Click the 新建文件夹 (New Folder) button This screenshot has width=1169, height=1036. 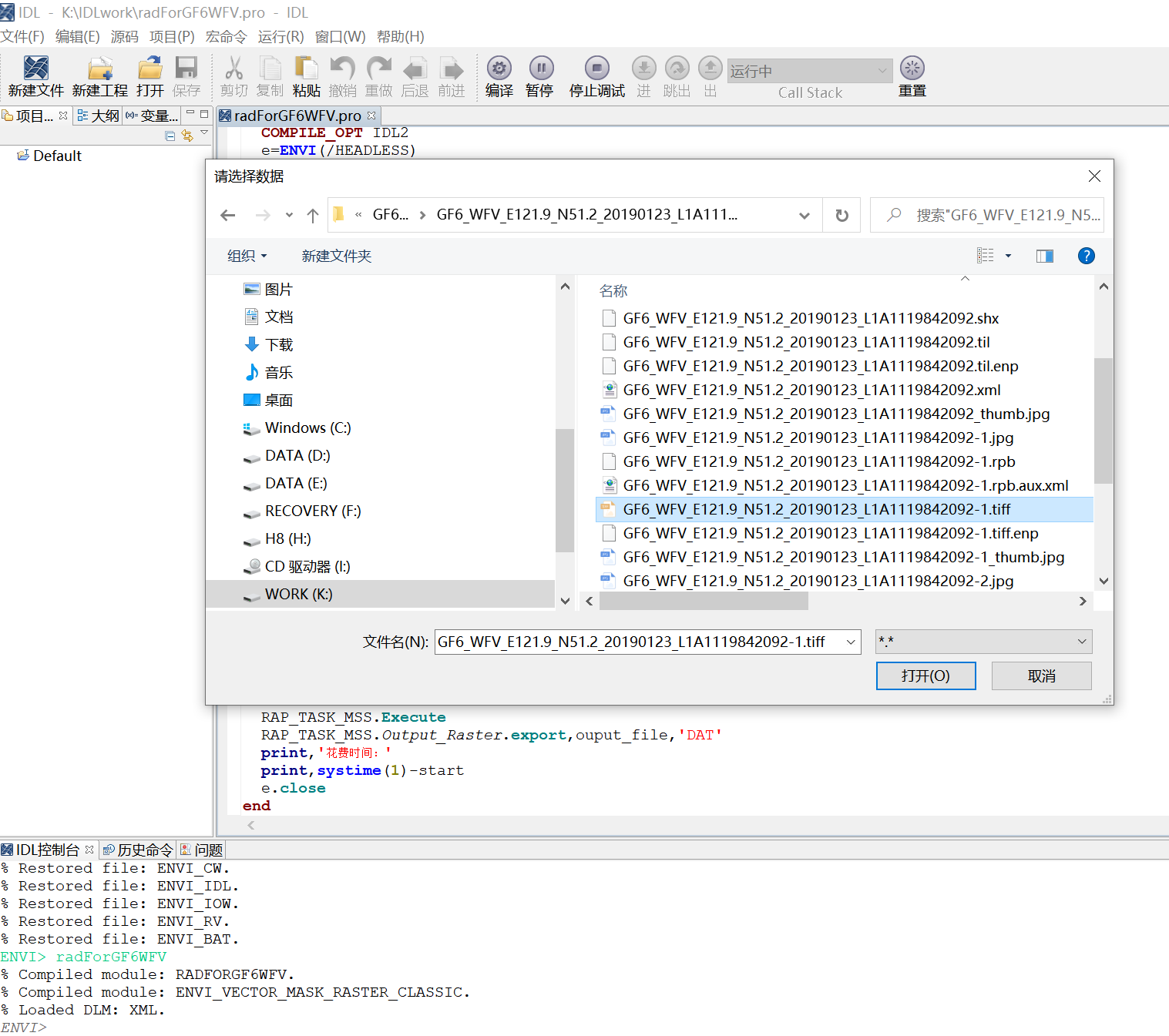point(336,256)
